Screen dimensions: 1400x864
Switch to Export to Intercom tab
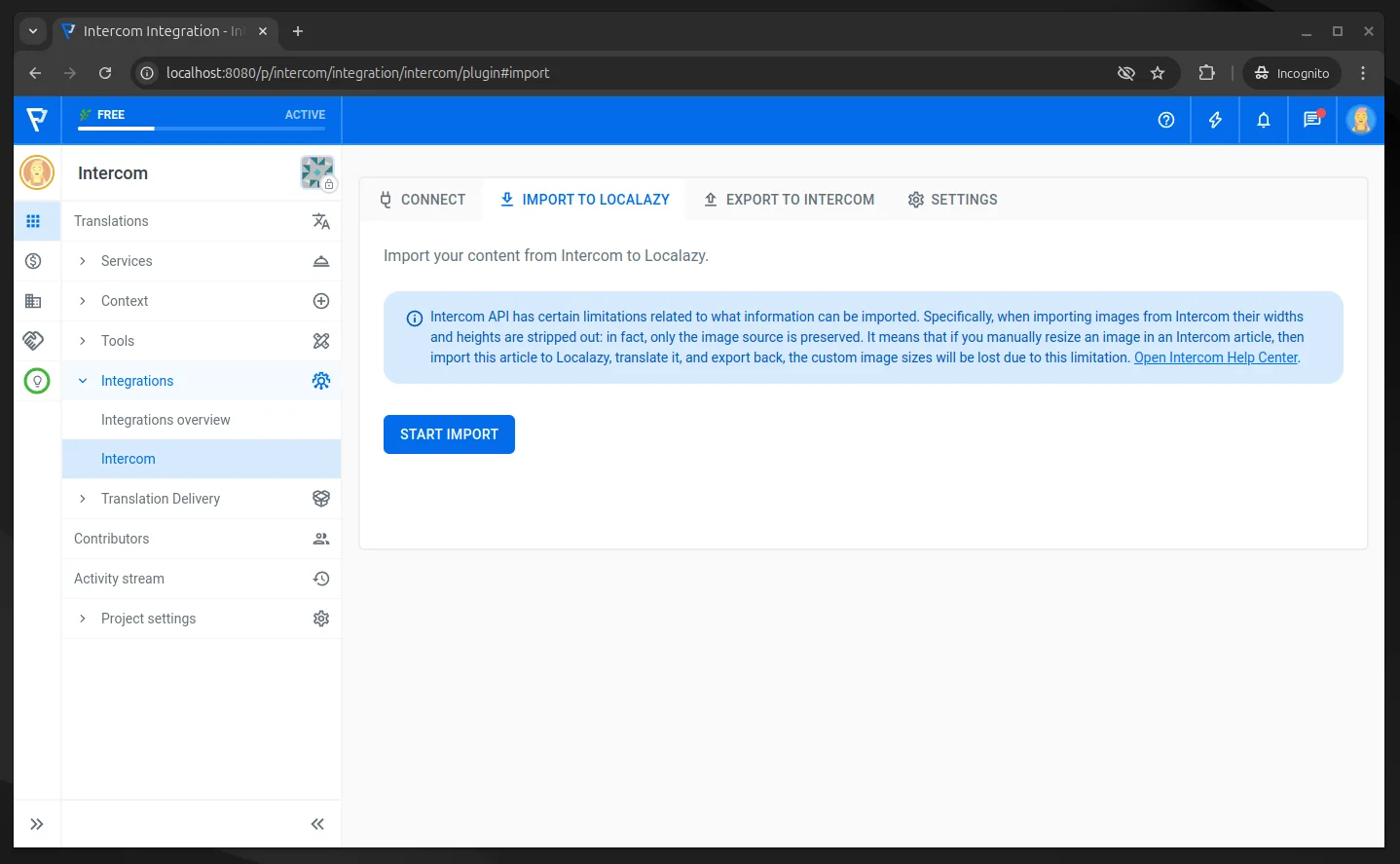point(789,200)
